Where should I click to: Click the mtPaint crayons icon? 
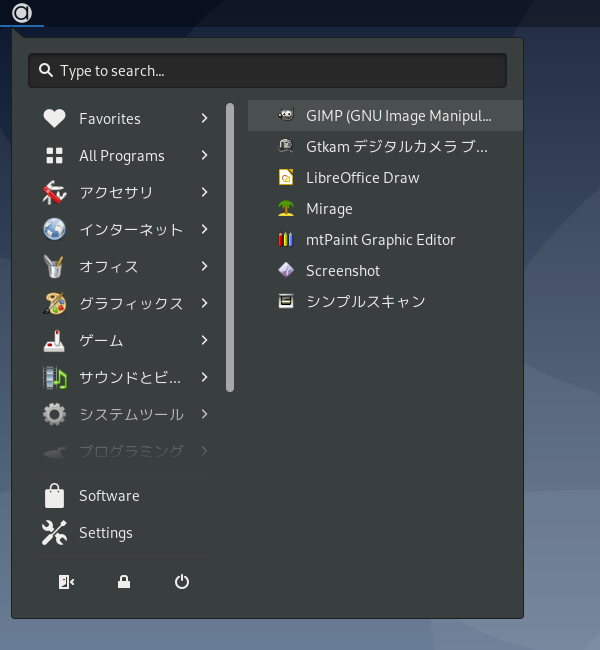coord(286,239)
